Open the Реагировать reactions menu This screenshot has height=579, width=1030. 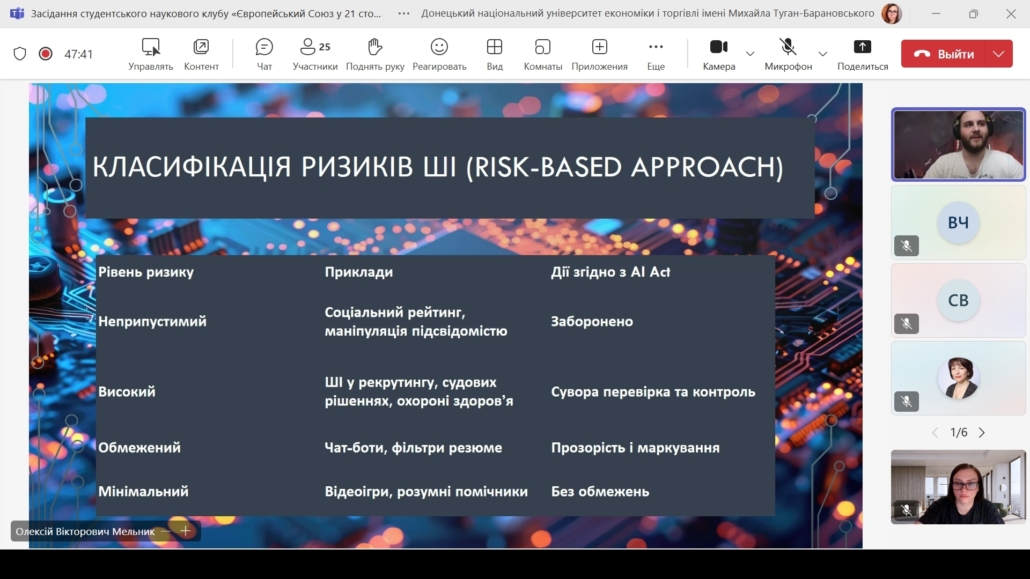439,54
